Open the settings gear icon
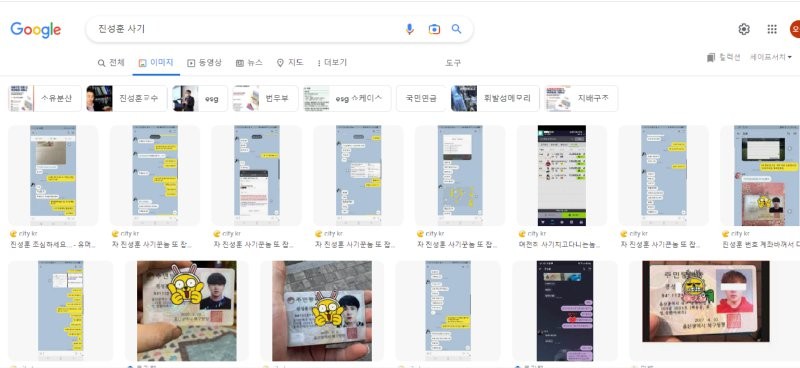Viewport: 800px width, 368px height. [744, 29]
